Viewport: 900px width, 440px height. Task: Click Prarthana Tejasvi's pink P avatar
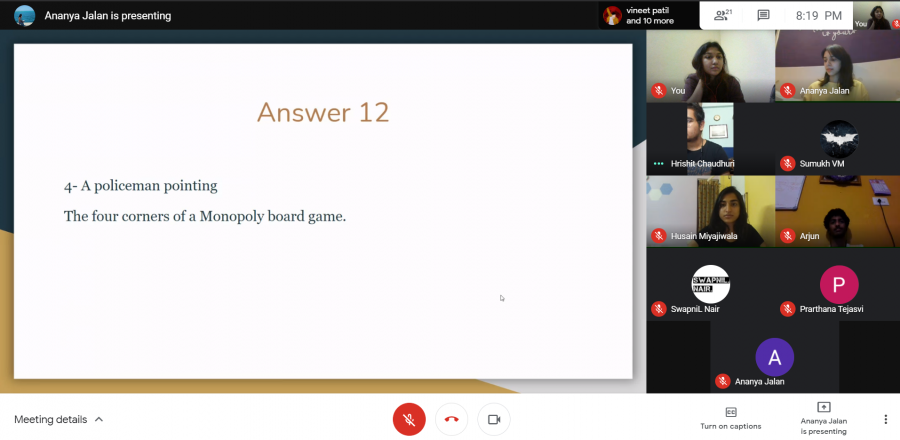[x=839, y=284]
